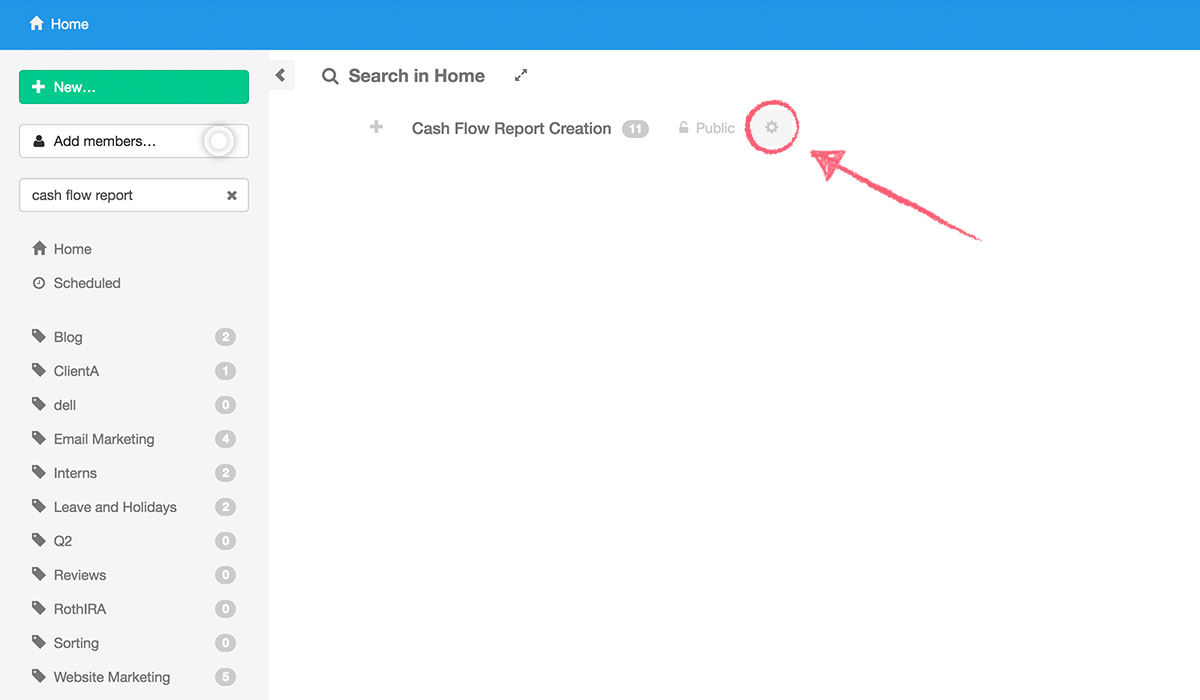The width and height of the screenshot is (1200, 700).
Task: Click the count badge next to Interns
Action: [x=226, y=473]
